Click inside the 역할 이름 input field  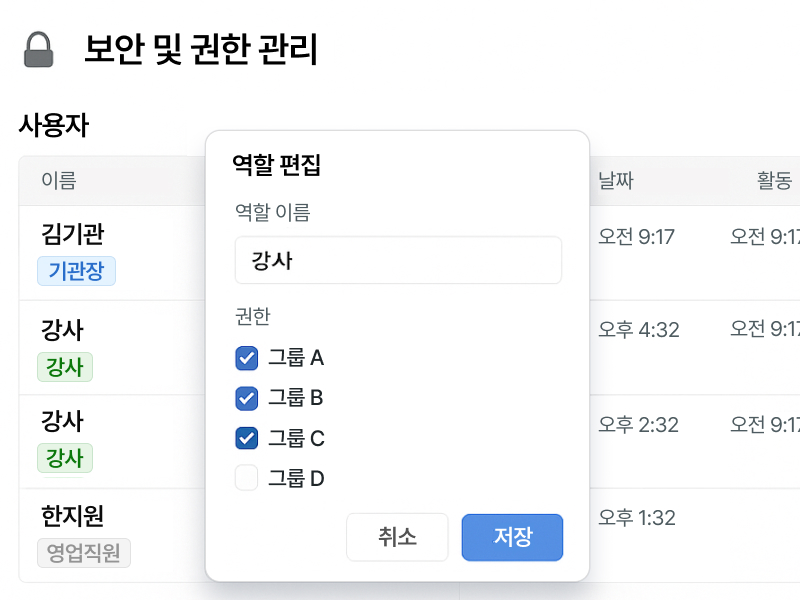(x=398, y=260)
